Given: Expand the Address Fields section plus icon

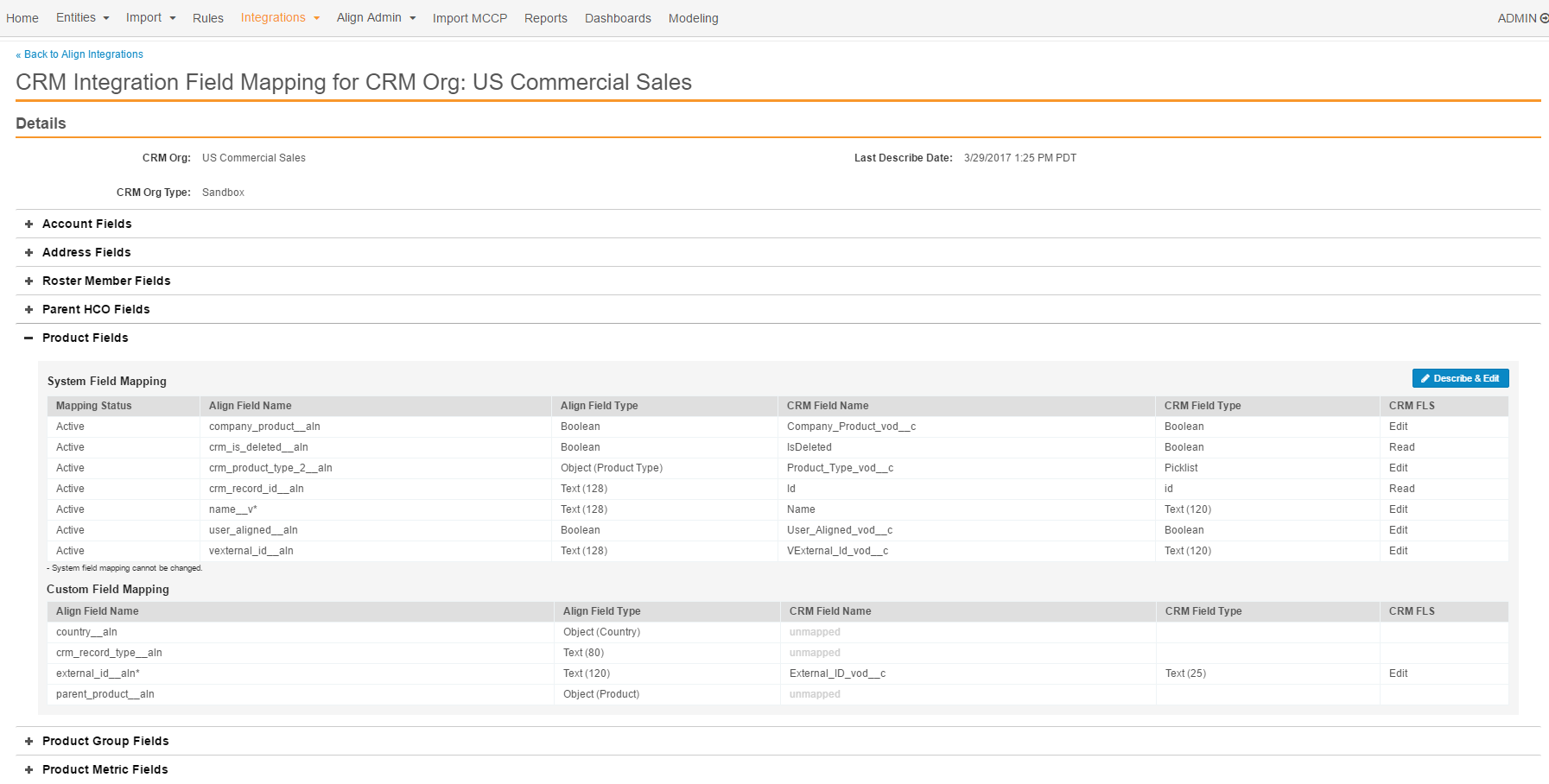Looking at the screenshot, I should coord(29,253).
